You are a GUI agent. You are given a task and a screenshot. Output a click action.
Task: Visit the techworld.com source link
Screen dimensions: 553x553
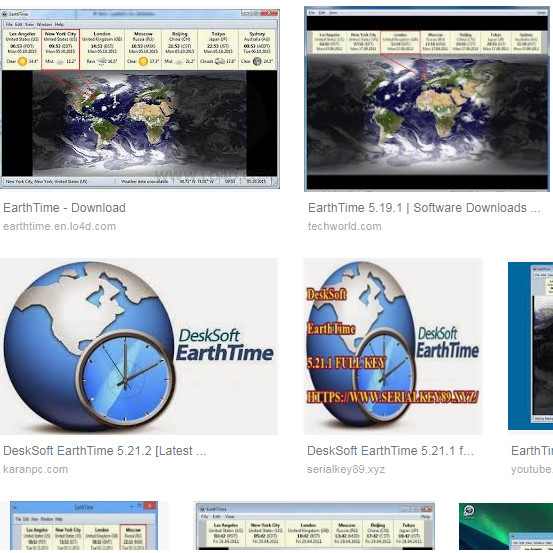(x=345, y=226)
